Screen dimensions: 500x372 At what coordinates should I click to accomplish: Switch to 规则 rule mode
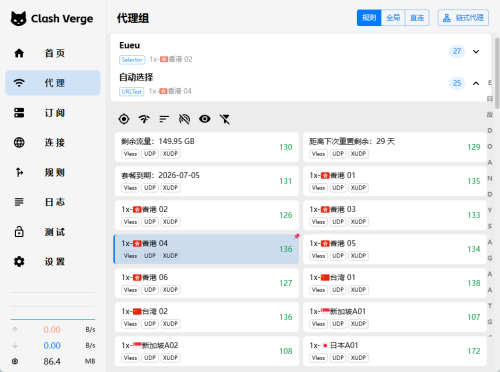point(369,18)
